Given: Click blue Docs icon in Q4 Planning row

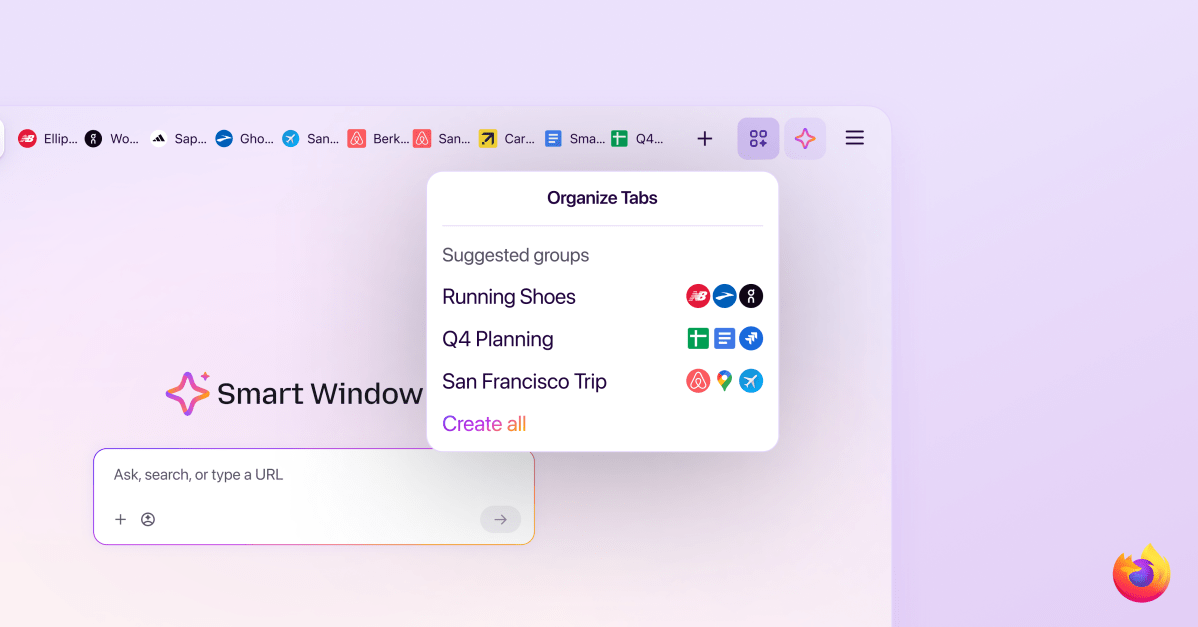Looking at the screenshot, I should [724, 338].
